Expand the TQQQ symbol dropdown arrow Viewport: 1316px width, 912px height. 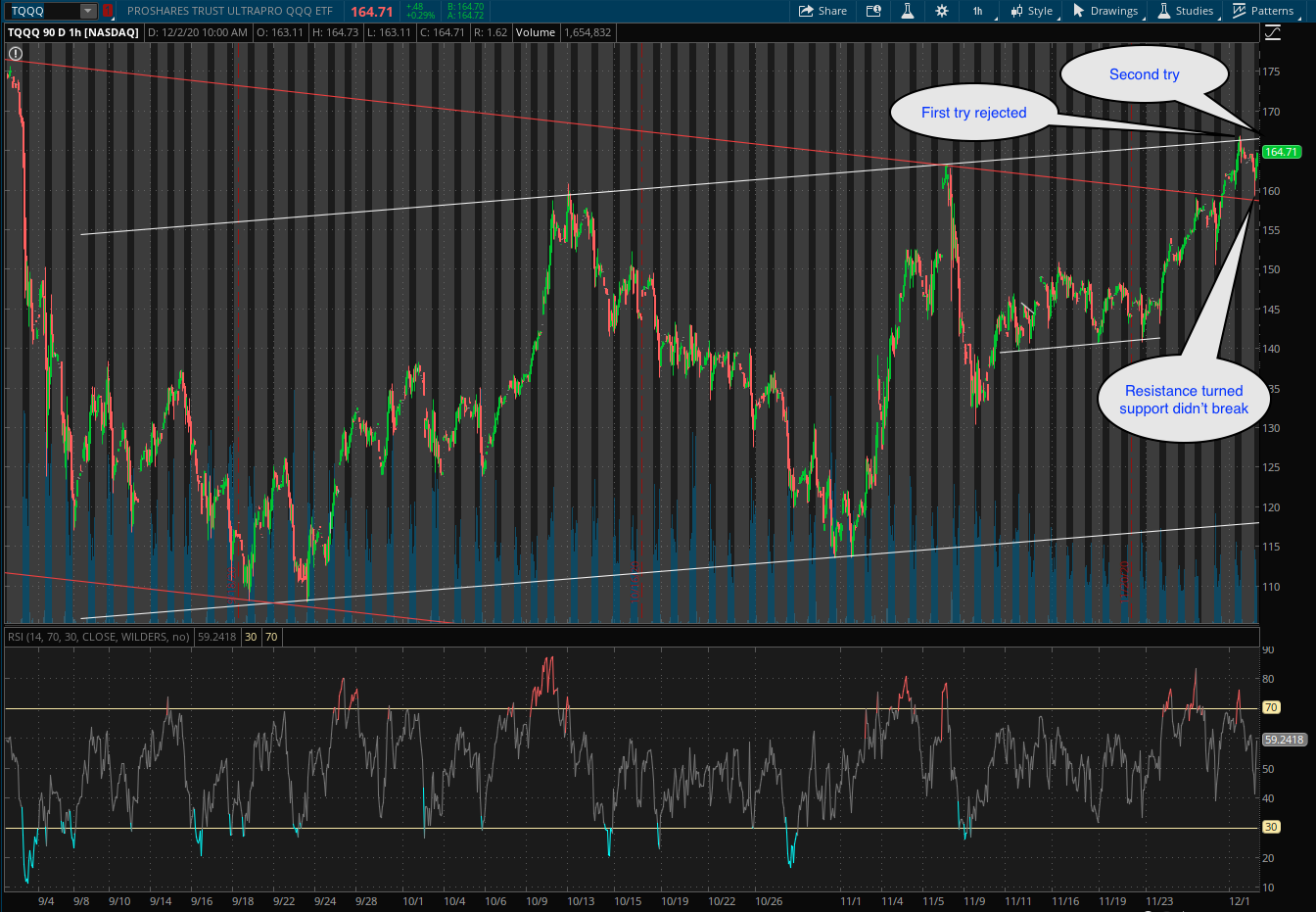[x=88, y=11]
